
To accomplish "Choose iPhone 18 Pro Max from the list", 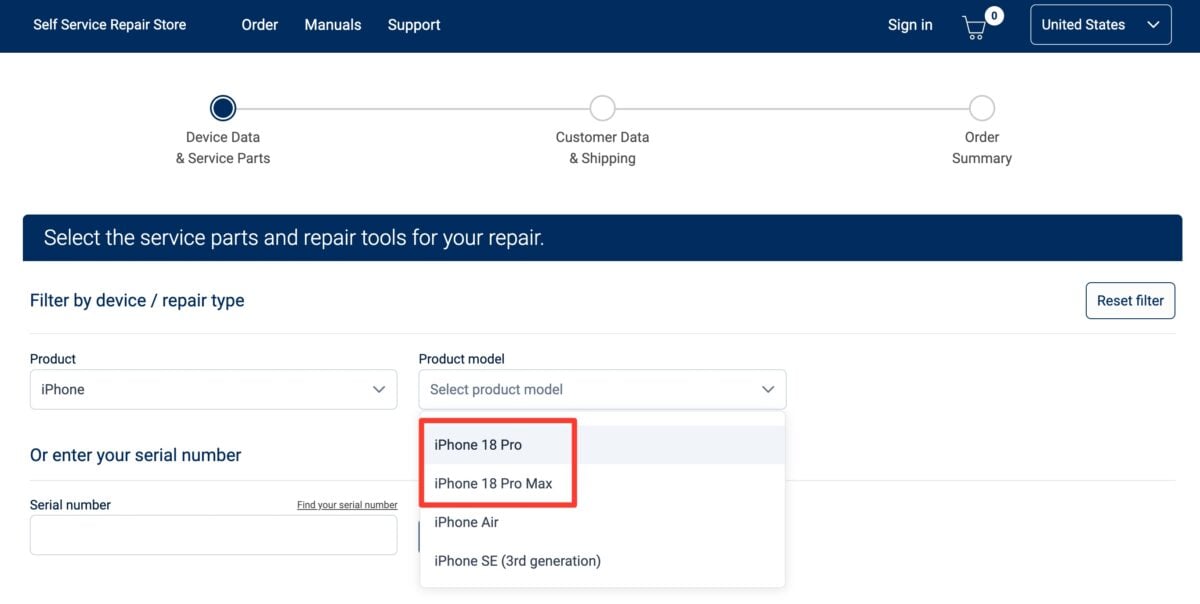I will point(602,484).
